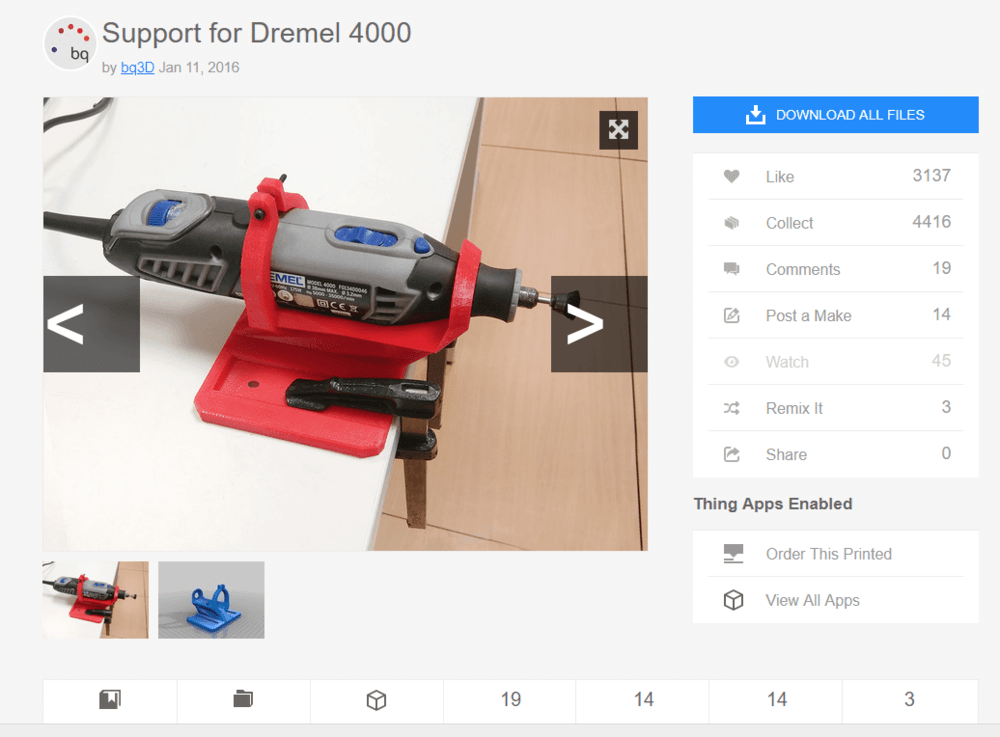Click the Watch label text

[x=787, y=362]
